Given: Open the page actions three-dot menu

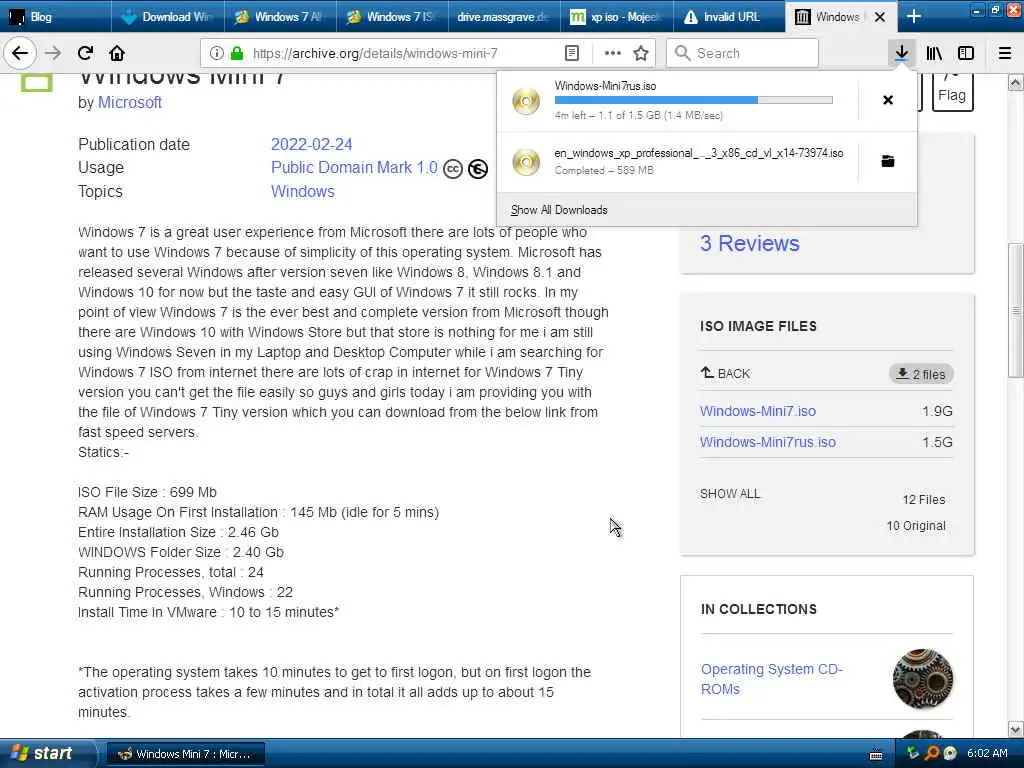Looking at the screenshot, I should coord(613,53).
